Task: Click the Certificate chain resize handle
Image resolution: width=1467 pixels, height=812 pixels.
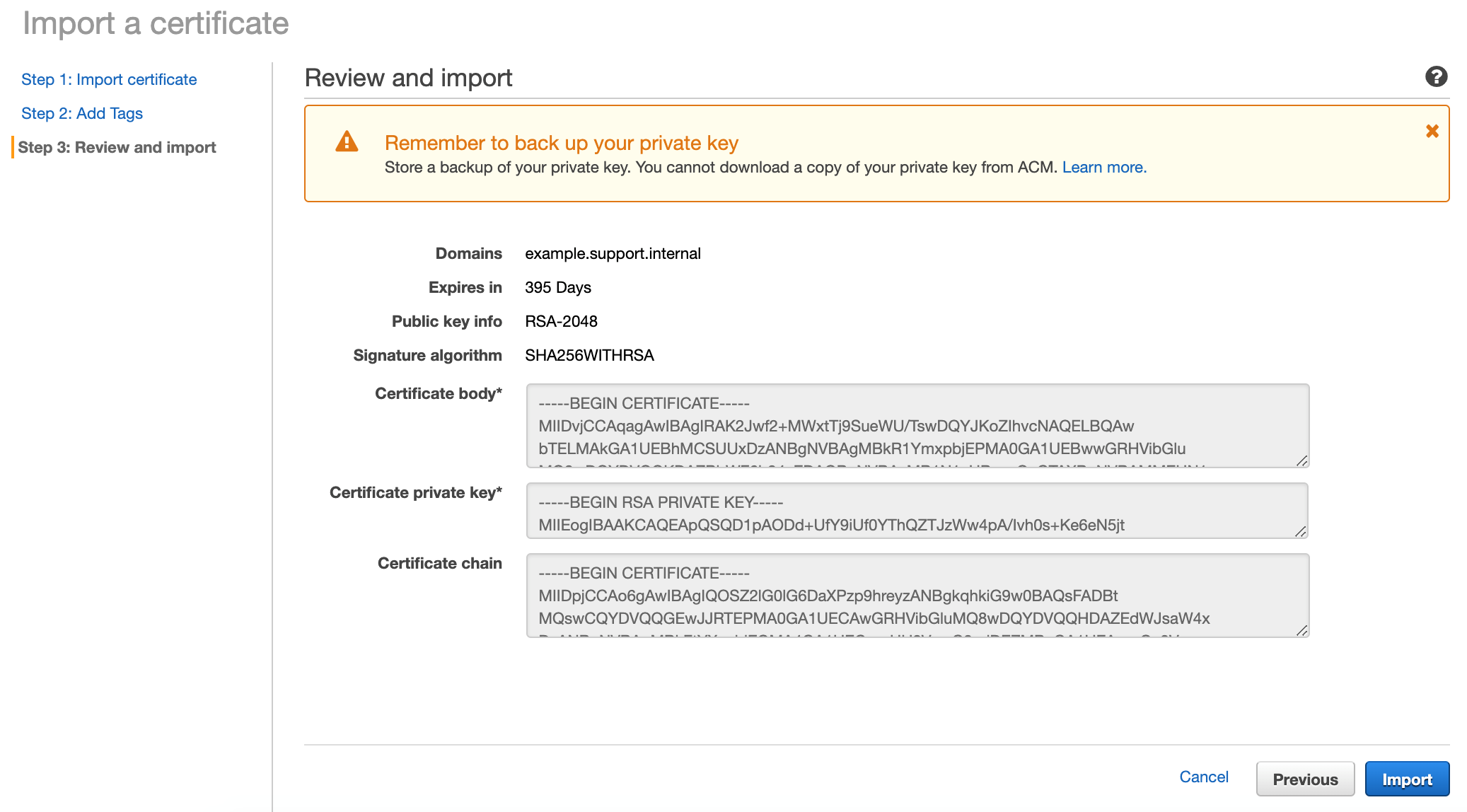Action: 1301,630
